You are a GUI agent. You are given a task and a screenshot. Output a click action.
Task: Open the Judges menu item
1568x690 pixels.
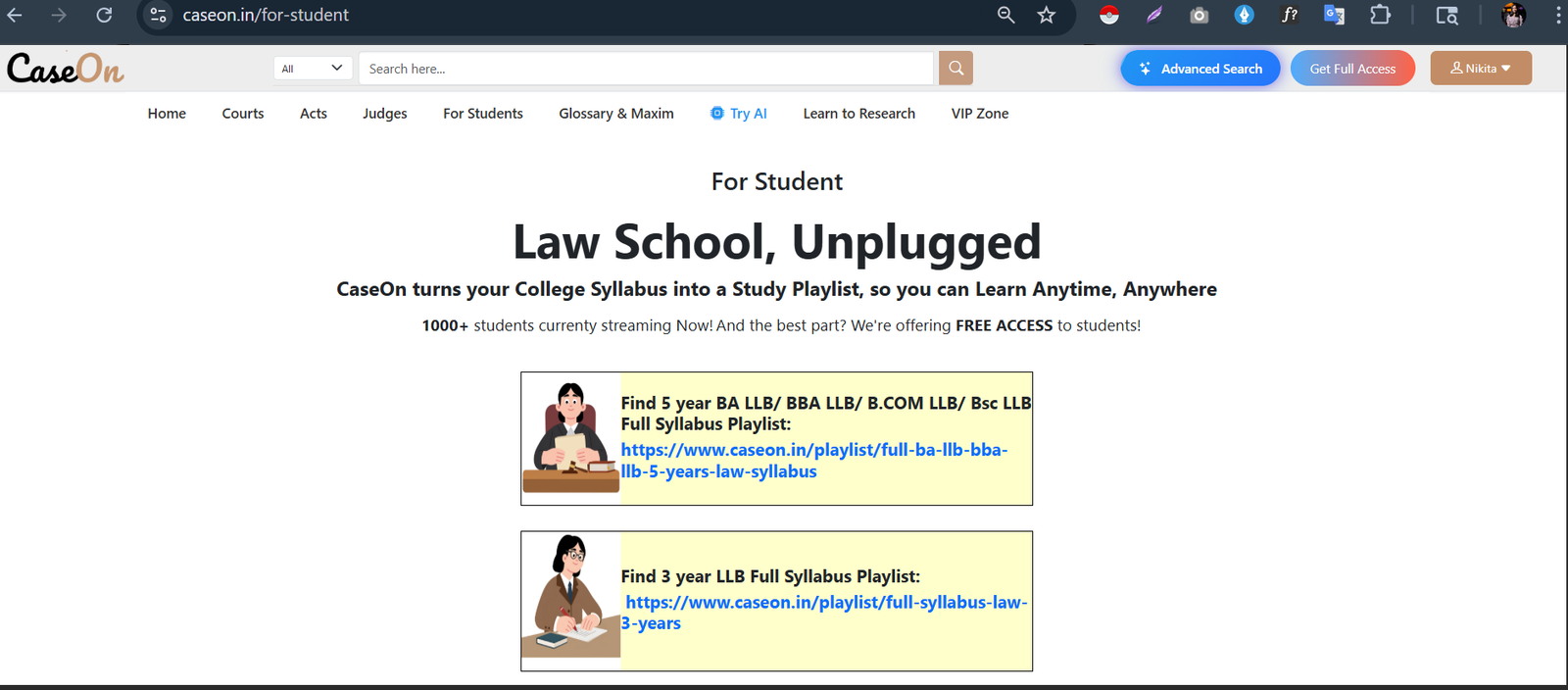385,114
